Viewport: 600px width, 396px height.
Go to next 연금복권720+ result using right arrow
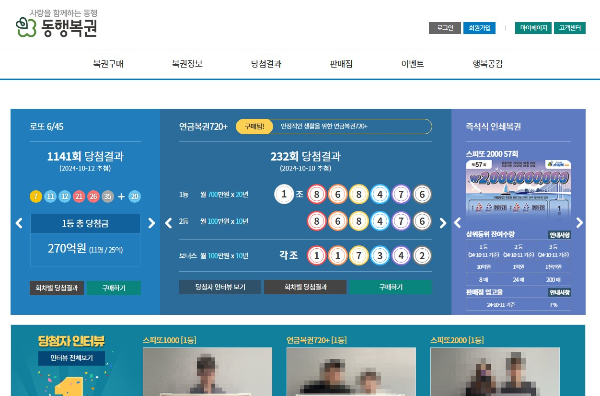pyautogui.click(x=443, y=223)
